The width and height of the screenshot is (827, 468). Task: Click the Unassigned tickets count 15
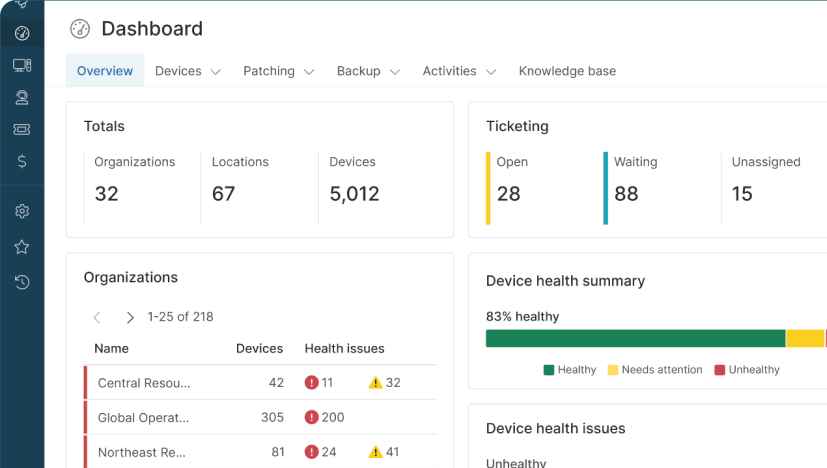point(742,194)
